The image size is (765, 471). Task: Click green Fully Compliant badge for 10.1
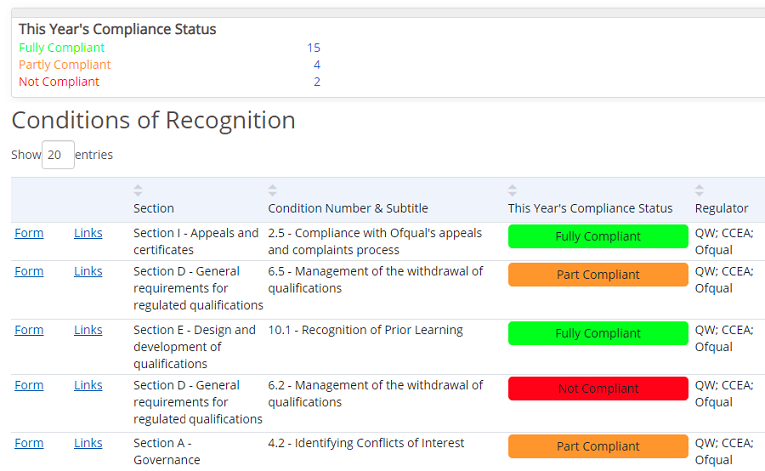click(598, 333)
